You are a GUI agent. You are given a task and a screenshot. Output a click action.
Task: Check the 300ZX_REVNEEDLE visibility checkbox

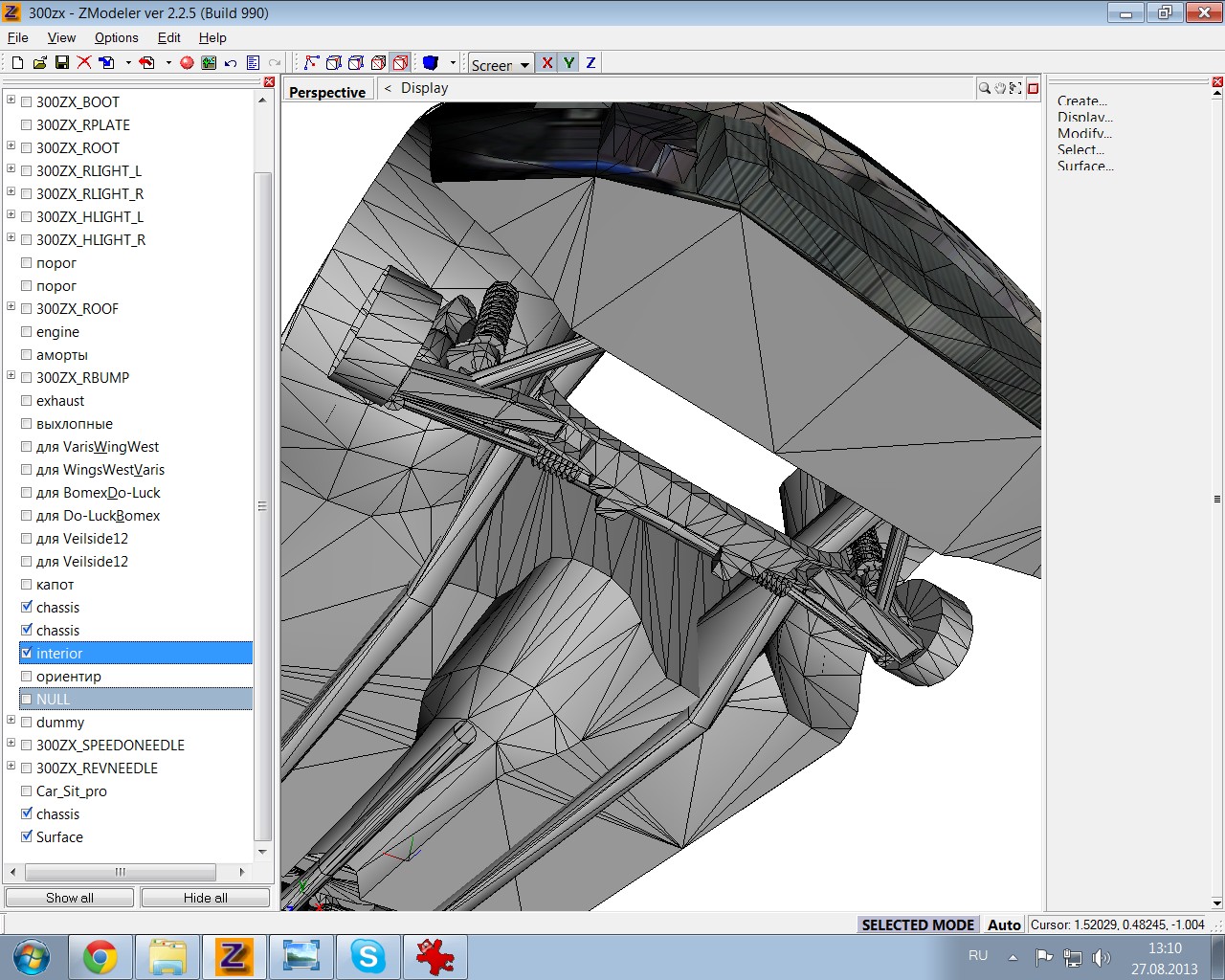27,768
